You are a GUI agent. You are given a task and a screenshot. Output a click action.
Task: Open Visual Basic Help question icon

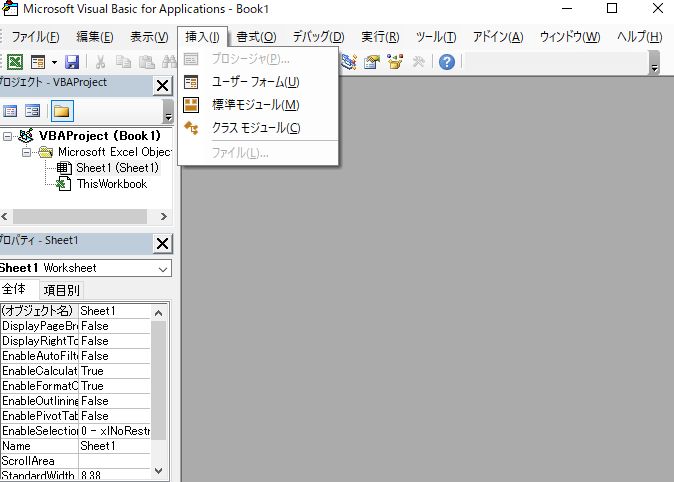tap(447, 62)
